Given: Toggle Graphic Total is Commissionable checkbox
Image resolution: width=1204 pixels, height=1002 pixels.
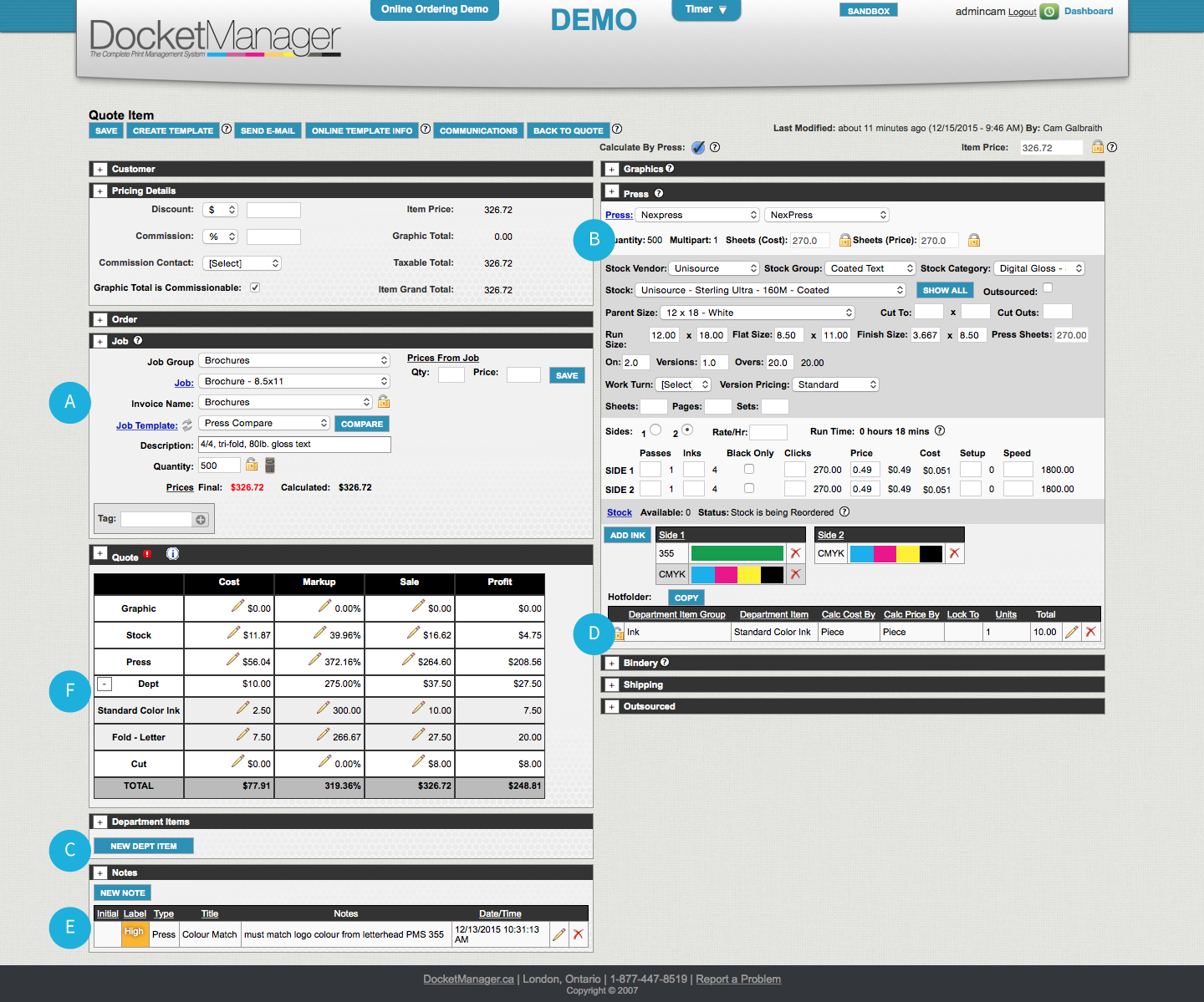Looking at the screenshot, I should pyautogui.click(x=255, y=287).
